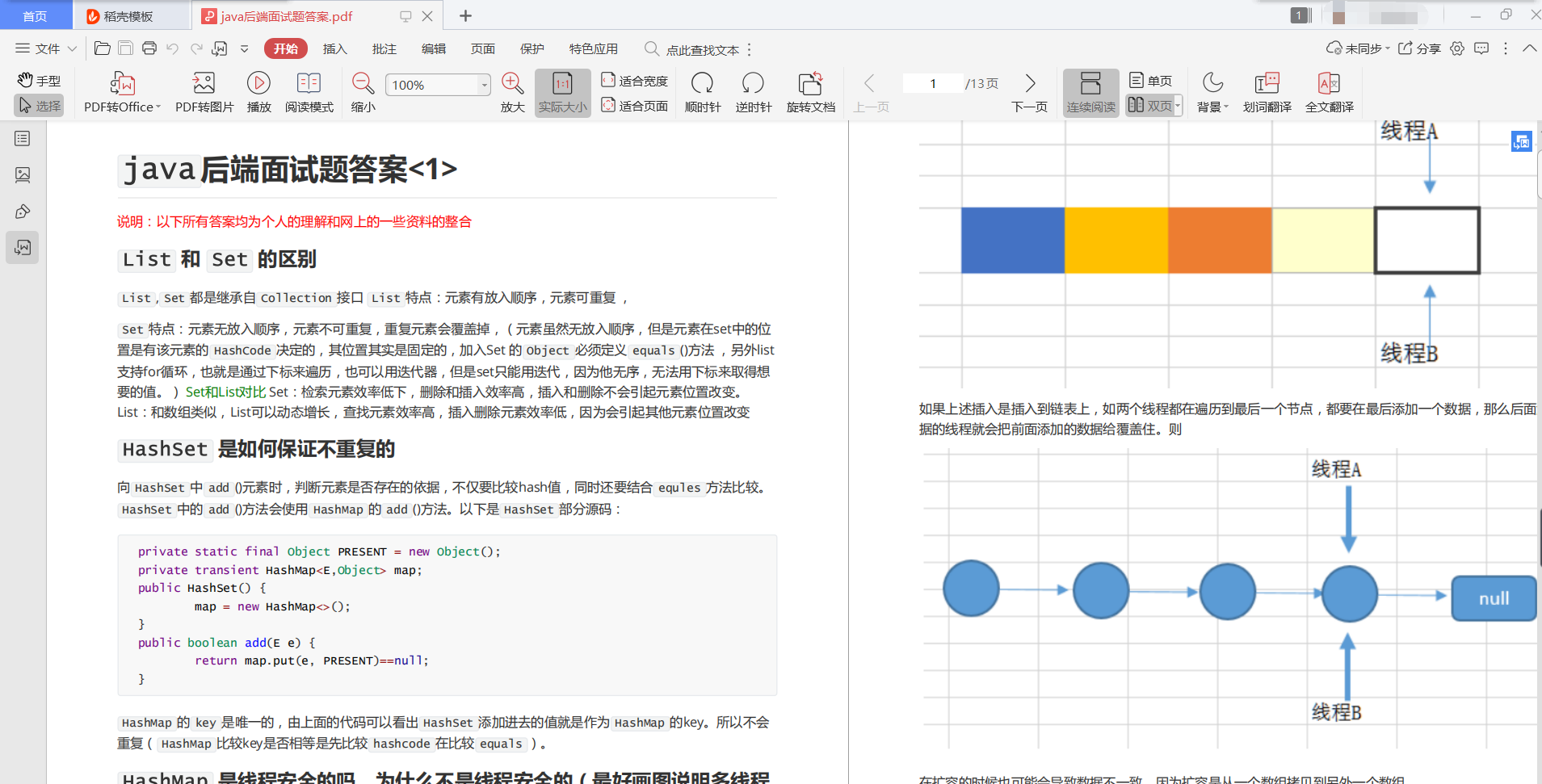Fit page to width (适合宽度)
The image size is (1542, 784).
pos(635,81)
